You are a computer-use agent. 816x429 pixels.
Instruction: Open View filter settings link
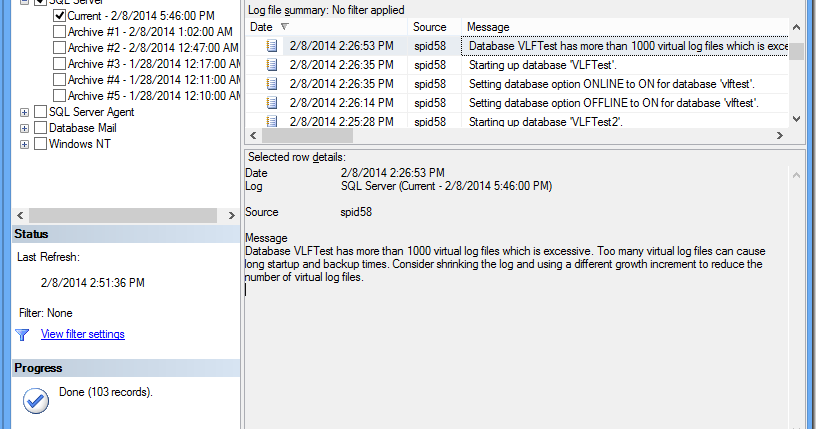[82, 334]
